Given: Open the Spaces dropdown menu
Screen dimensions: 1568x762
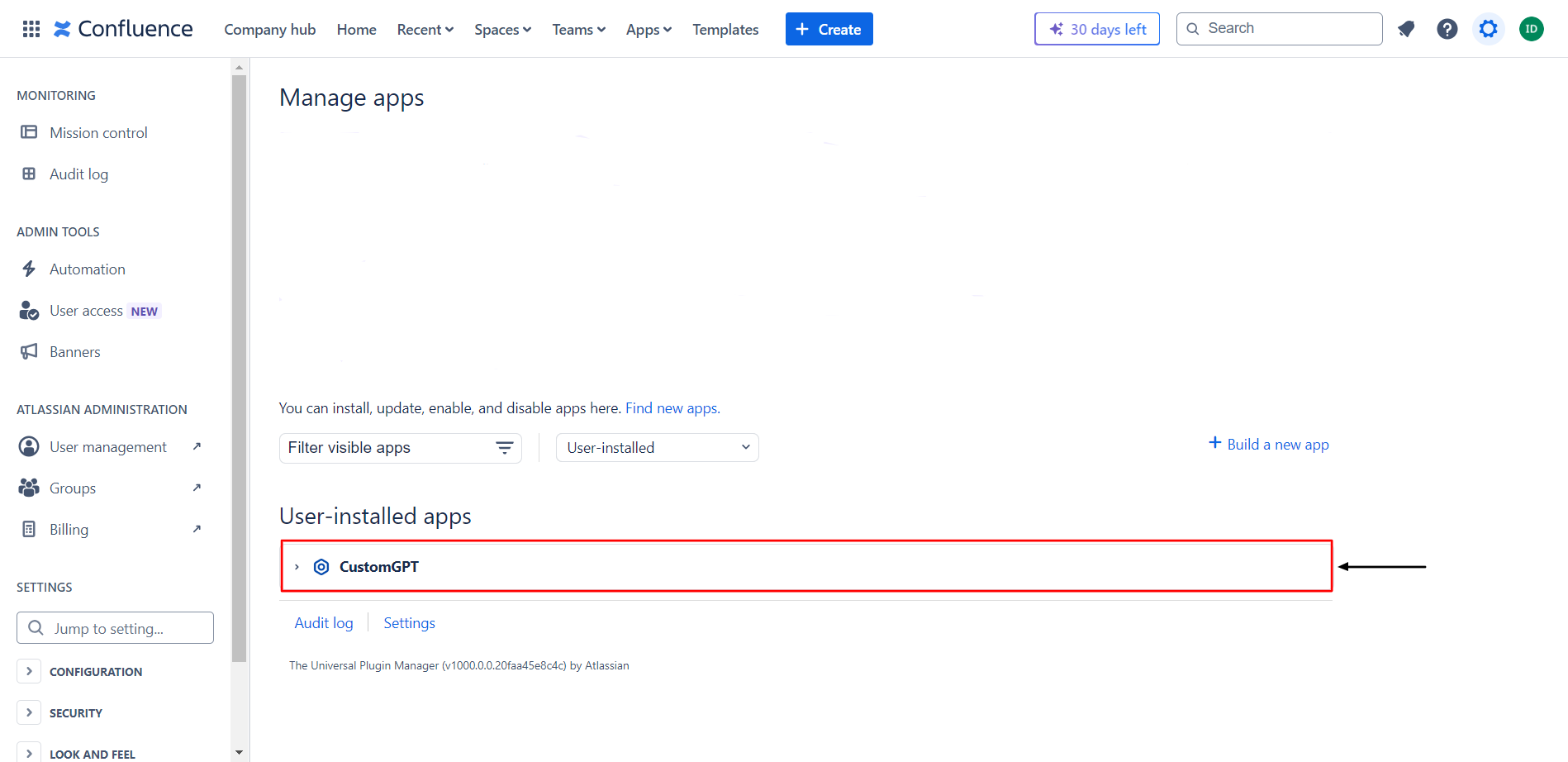Looking at the screenshot, I should 502,29.
